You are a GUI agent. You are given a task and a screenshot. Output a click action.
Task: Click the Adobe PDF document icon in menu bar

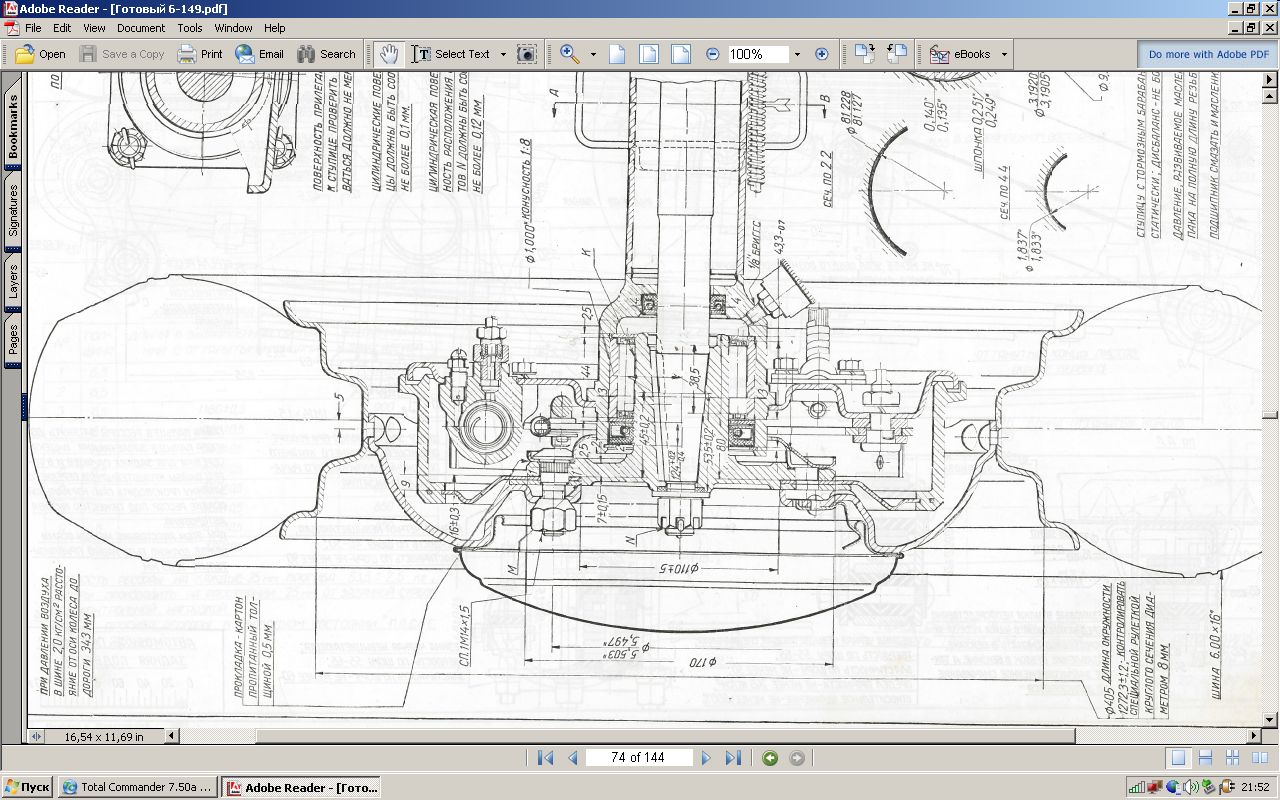point(11,28)
